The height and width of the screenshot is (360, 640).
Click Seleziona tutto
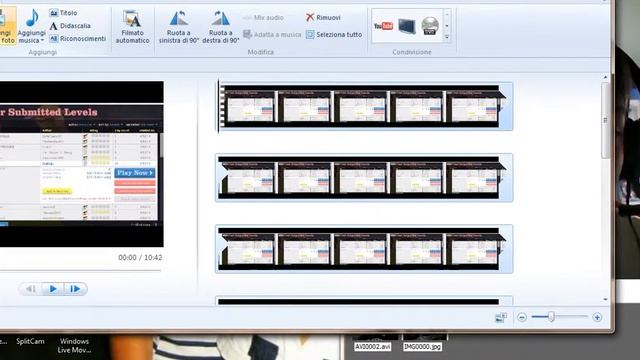pos(334,35)
